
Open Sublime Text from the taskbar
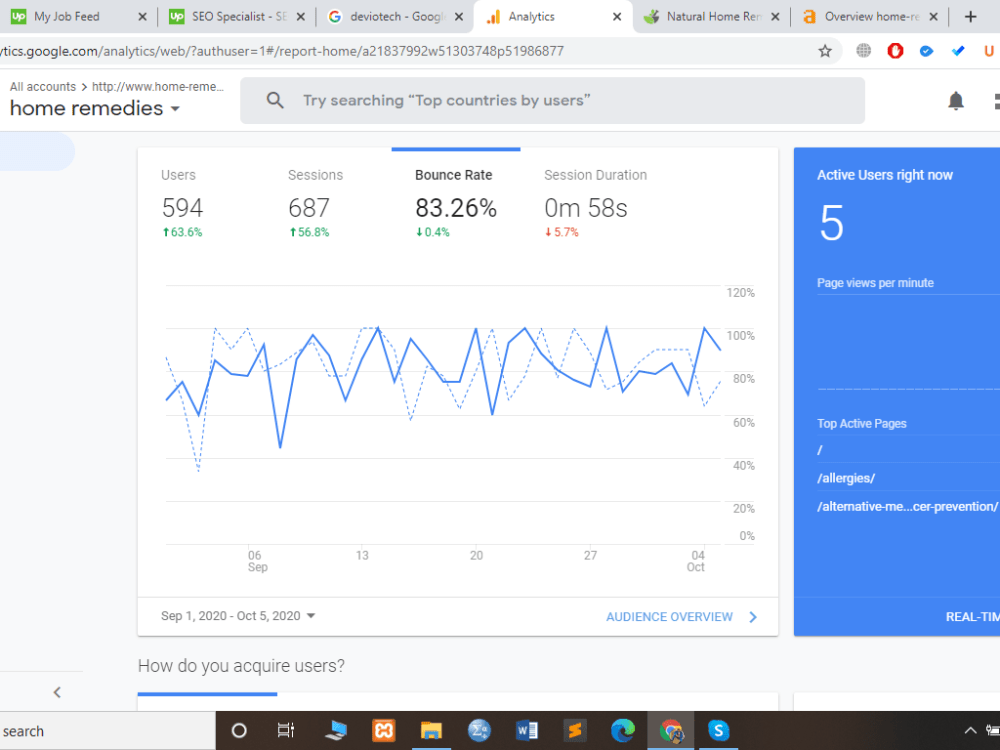(x=575, y=731)
